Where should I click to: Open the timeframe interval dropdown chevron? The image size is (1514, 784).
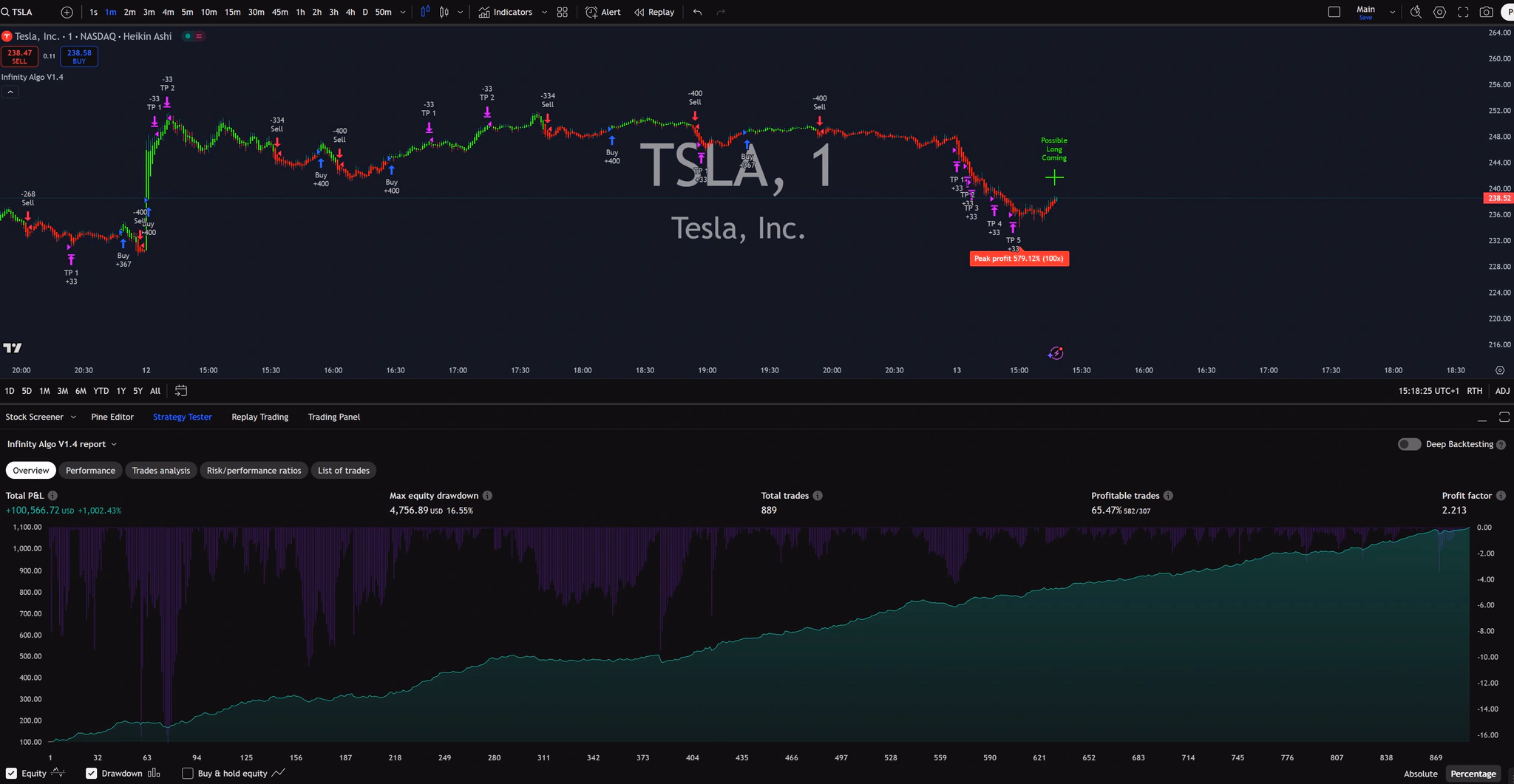pos(401,12)
